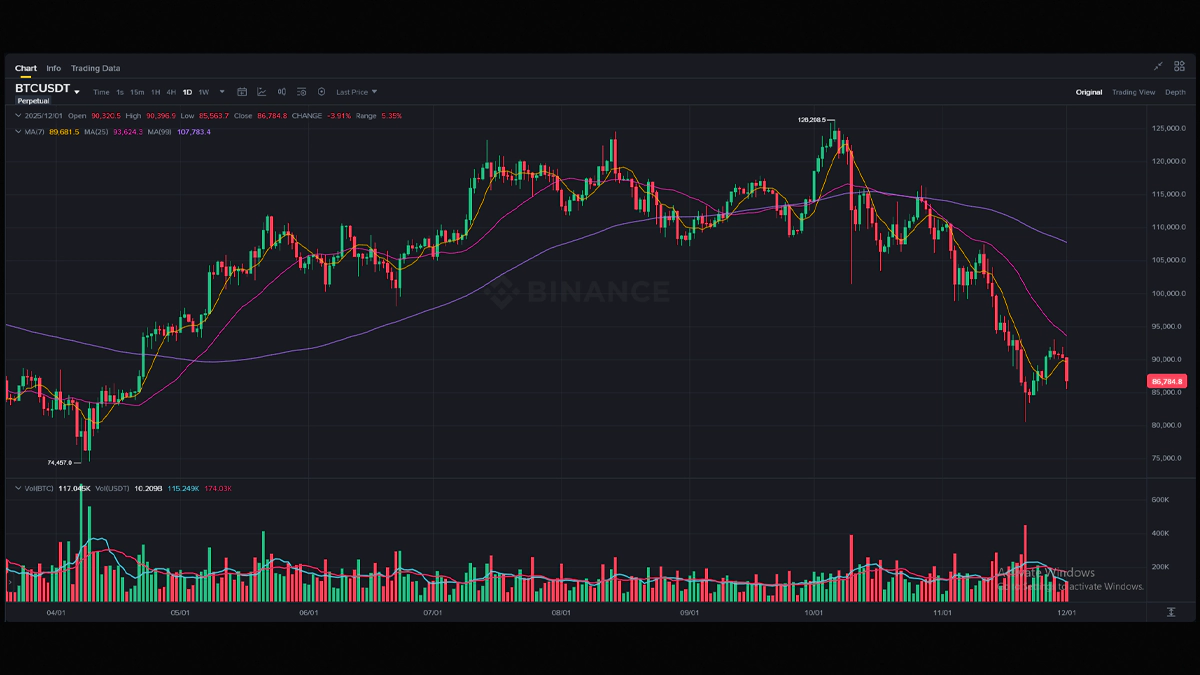Click the technical indicators line-chart icon

pyautogui.click(x=262, y=92)
